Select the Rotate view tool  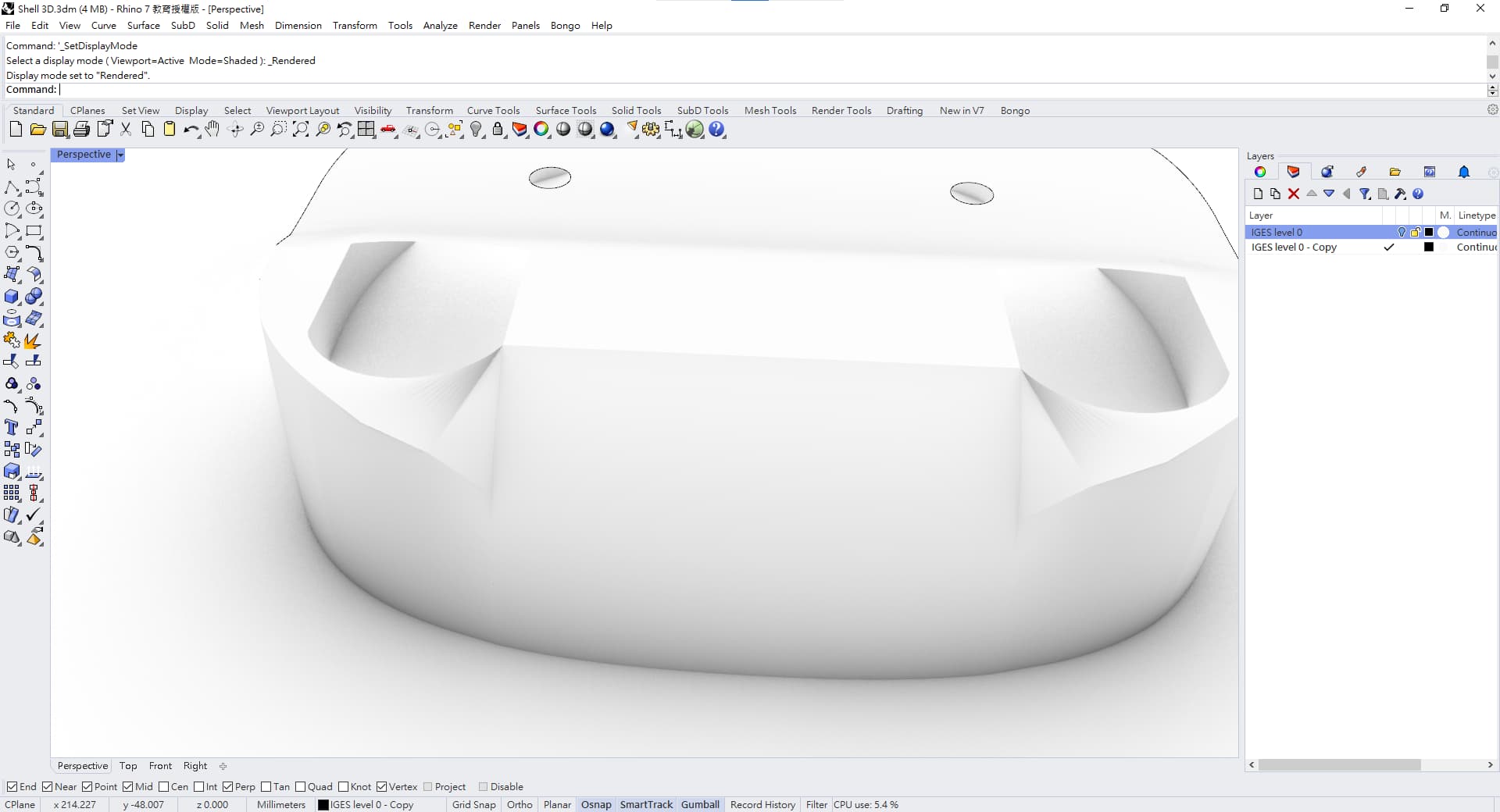(235, 130)
